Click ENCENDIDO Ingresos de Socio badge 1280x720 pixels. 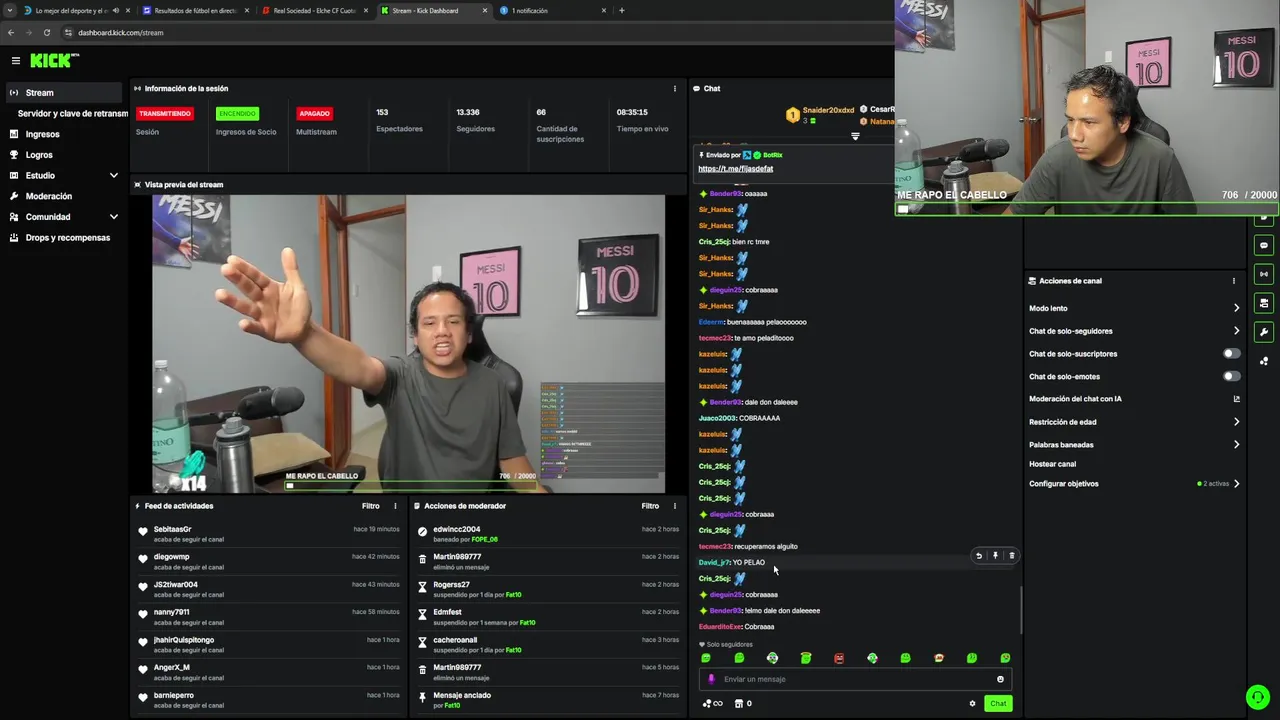coord(237,113)
